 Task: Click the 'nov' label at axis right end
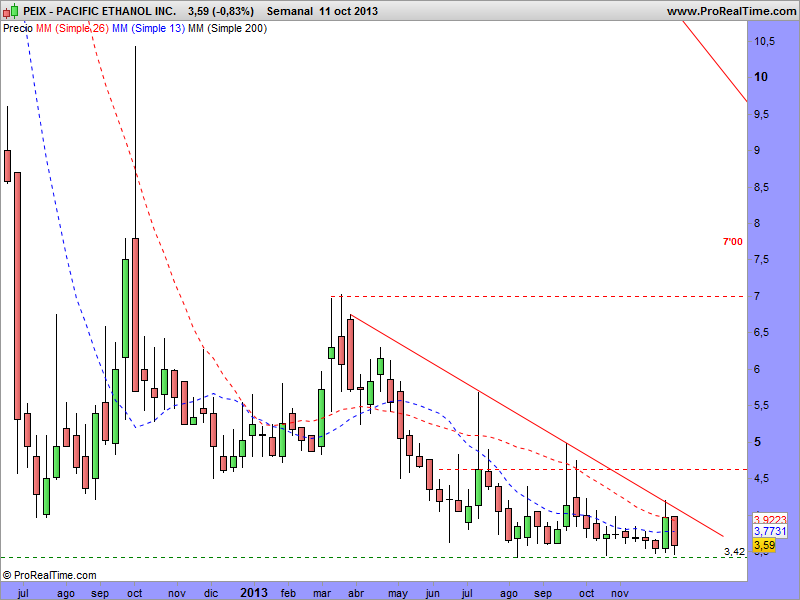click(620, 593)
